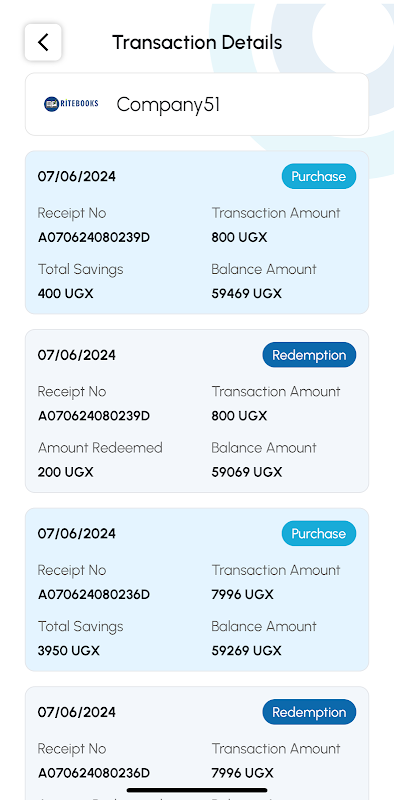This screenshot has height=800, width=394.
Task: Tap the first Redemption badge
Action: click(x=309, y=355)
